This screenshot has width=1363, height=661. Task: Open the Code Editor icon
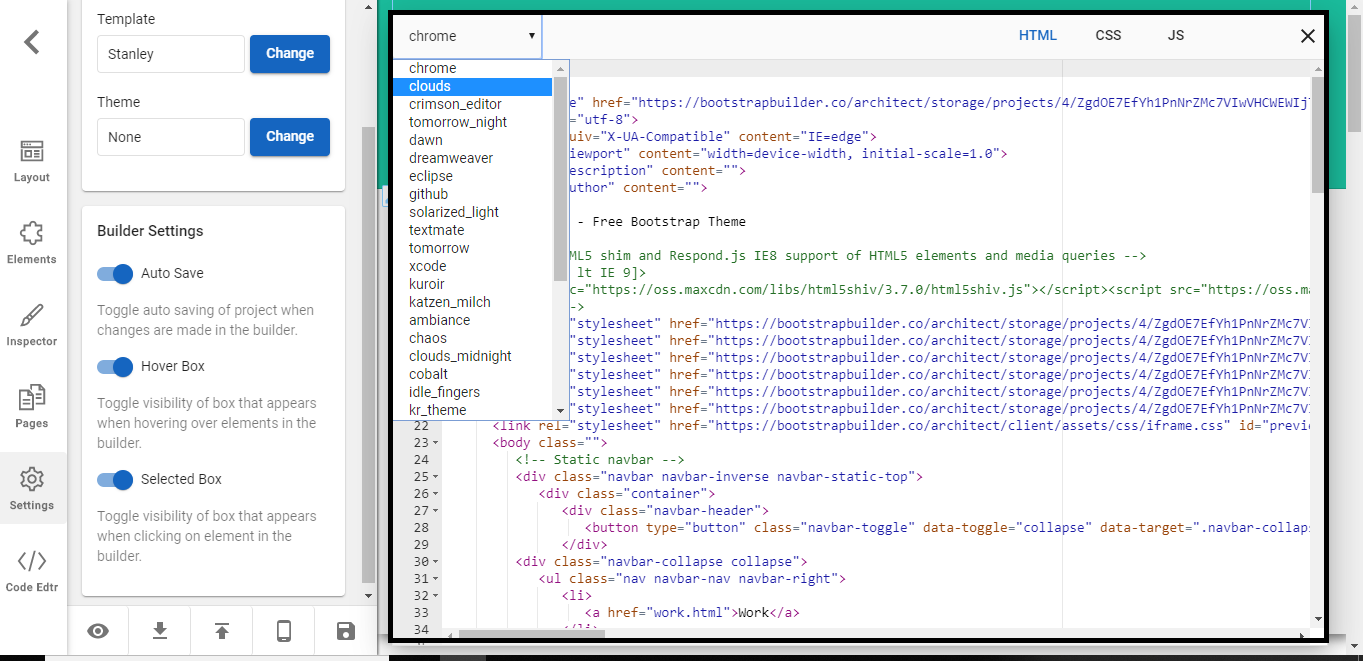point(32,561)
